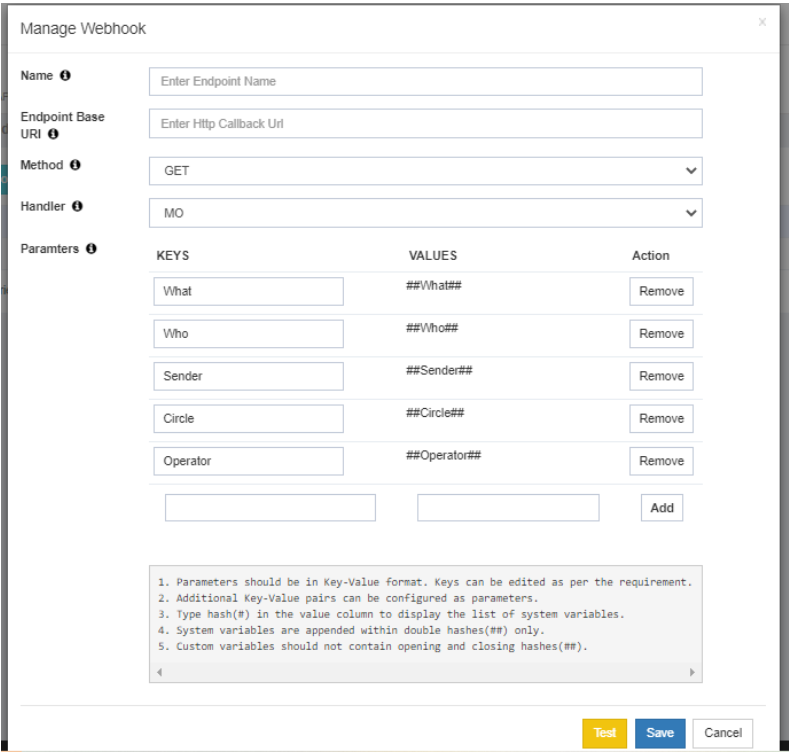
Task: Edit the Circle key field
Action: coord(249,418)
